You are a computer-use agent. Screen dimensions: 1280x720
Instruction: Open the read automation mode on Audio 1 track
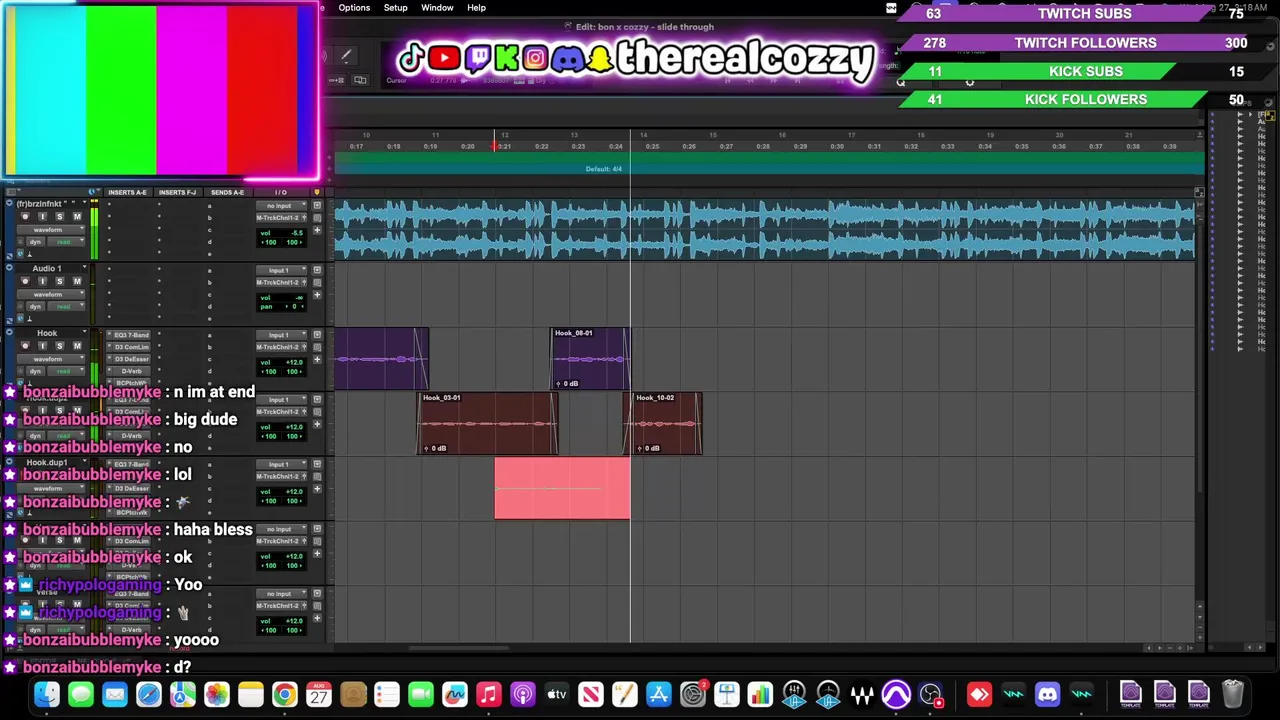pos(66,306)
